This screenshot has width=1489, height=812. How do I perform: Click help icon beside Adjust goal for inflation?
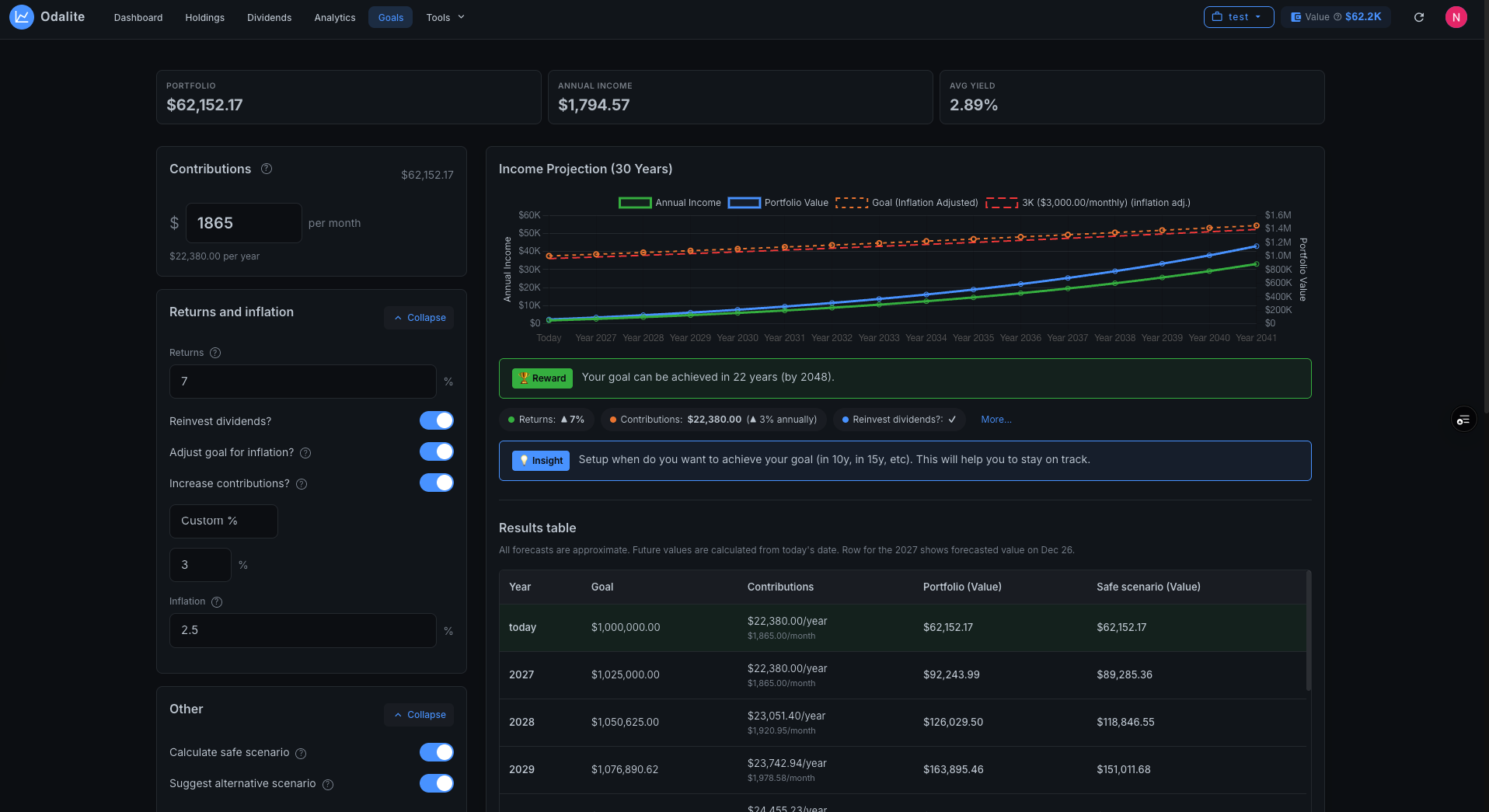click(x=305, y=453)
